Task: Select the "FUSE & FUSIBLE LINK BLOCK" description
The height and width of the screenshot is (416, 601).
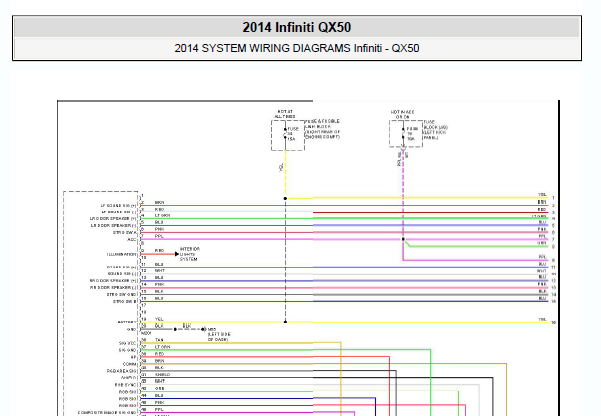Action: pyautogui.click(x=322, y=129)
